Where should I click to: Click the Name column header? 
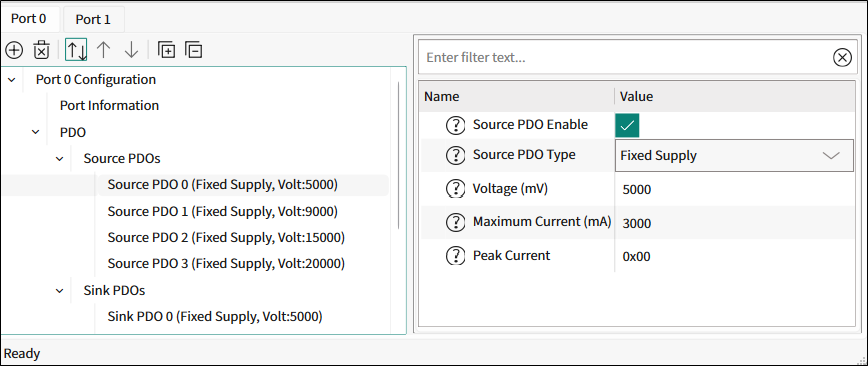point(516,96)
